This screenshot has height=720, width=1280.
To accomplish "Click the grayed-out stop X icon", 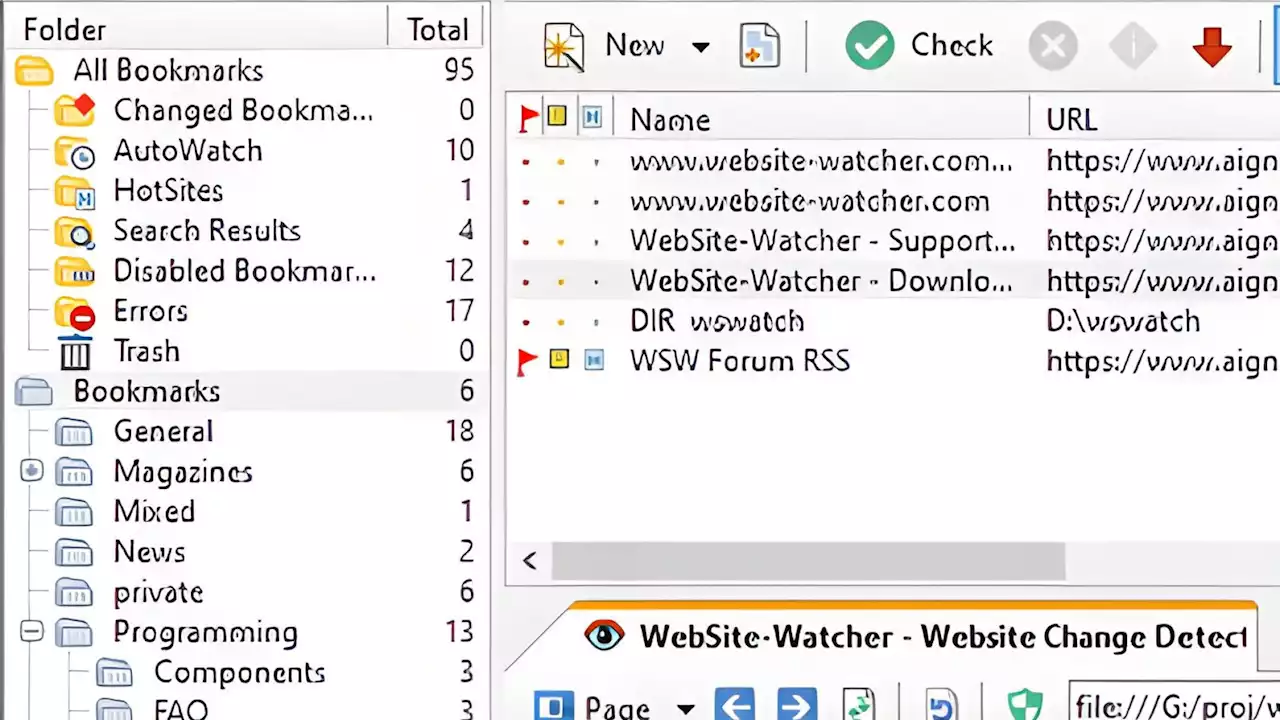I will tap(1053, 46).
